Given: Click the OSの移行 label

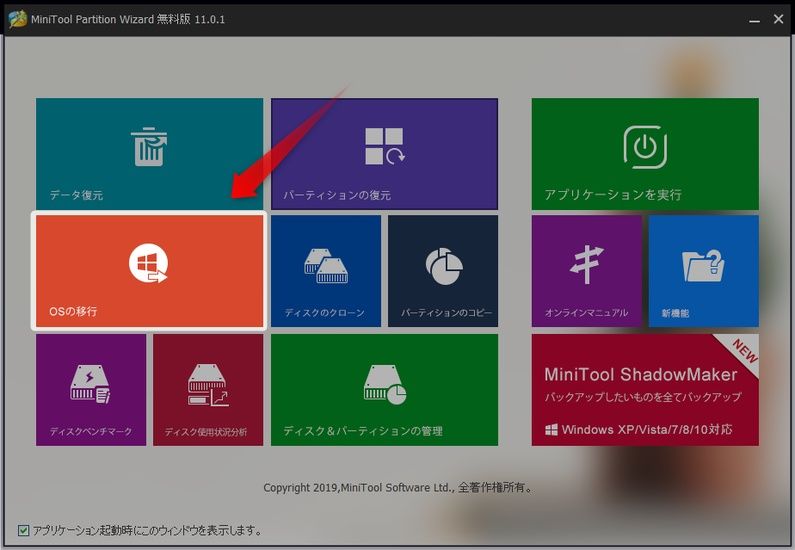Looking at the screenshot, I should [x=73, y=311].
